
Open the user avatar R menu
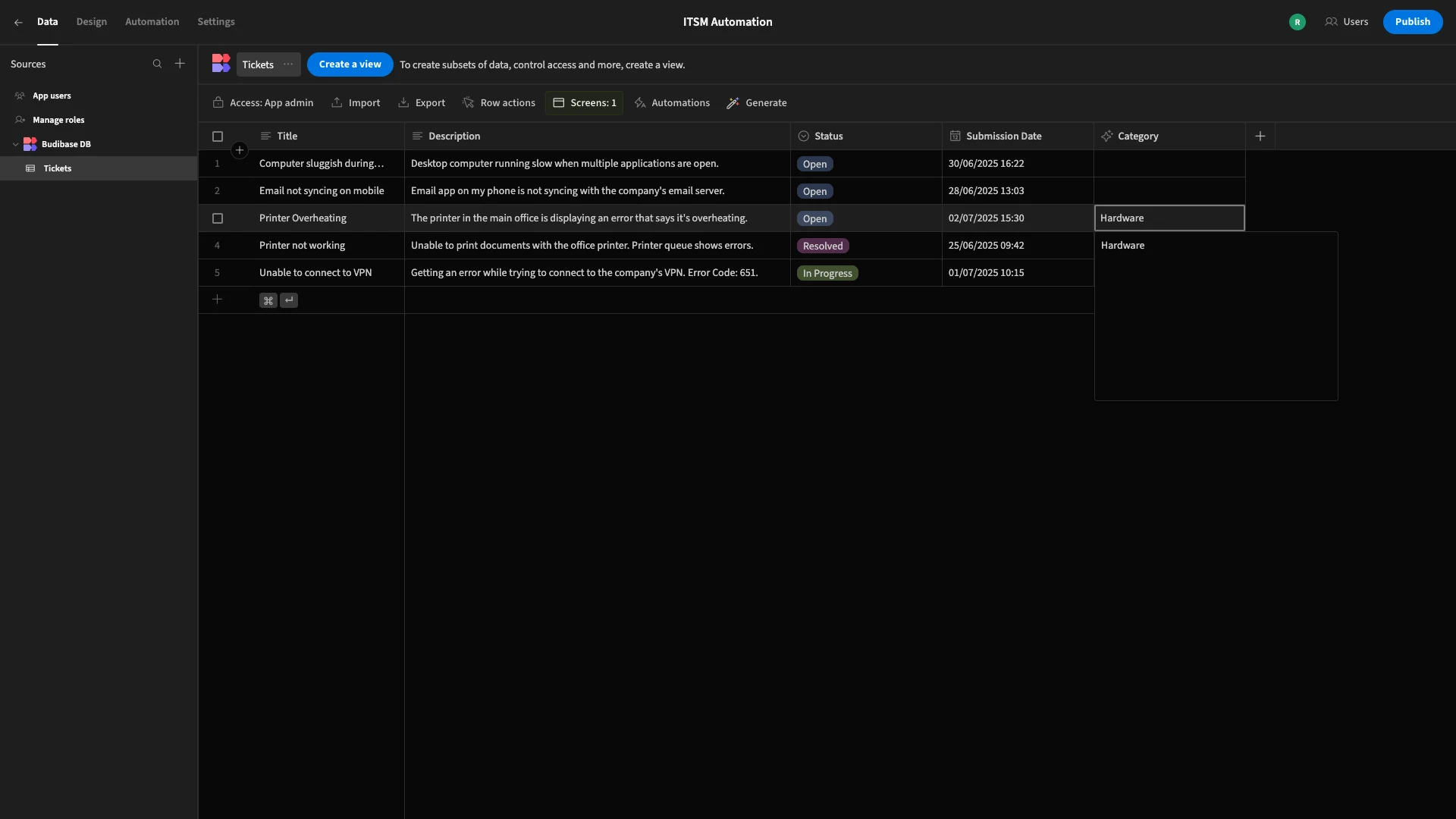[x=1298, y=22]
